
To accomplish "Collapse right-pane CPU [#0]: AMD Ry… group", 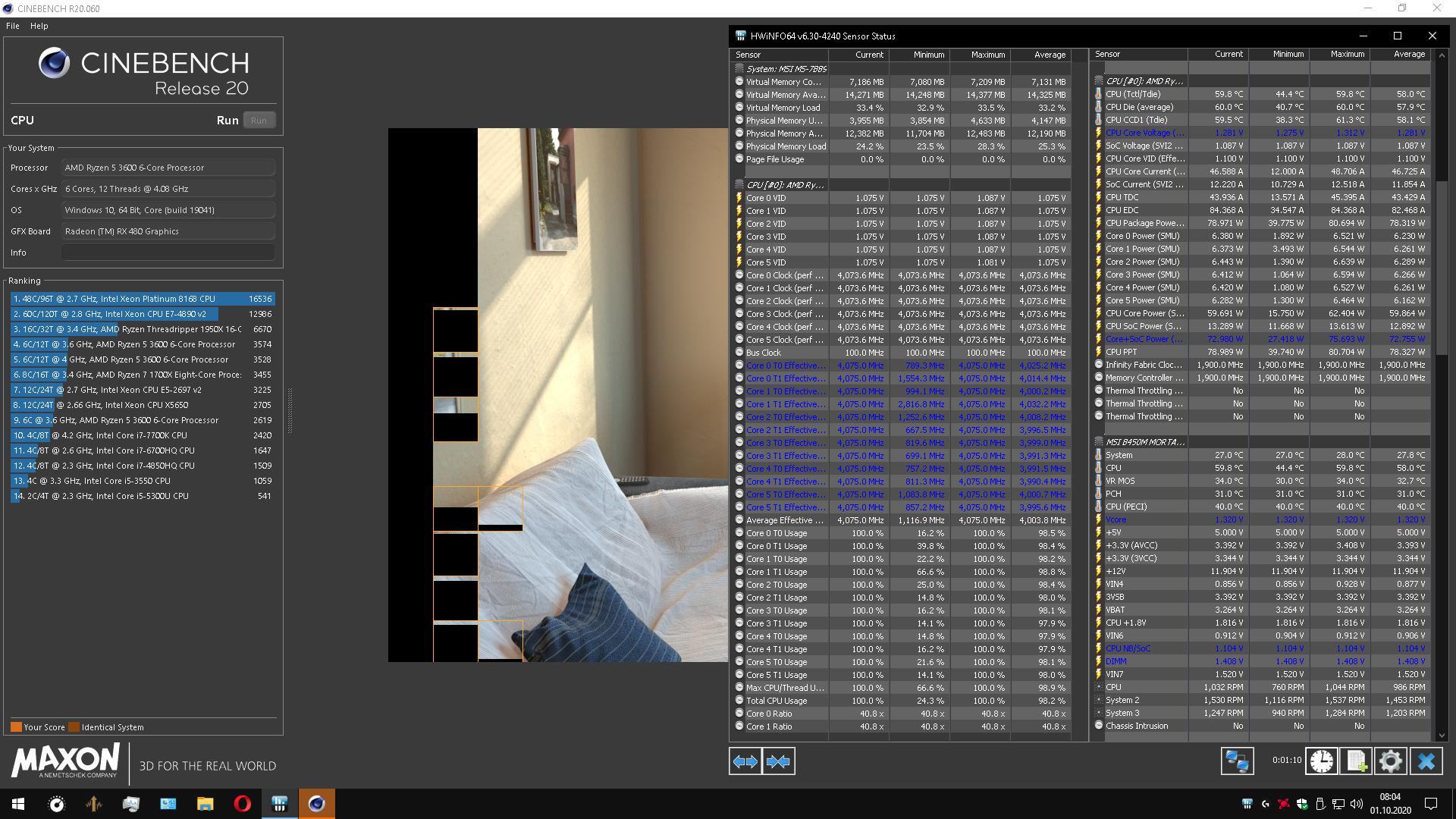I will (1099, 81).
